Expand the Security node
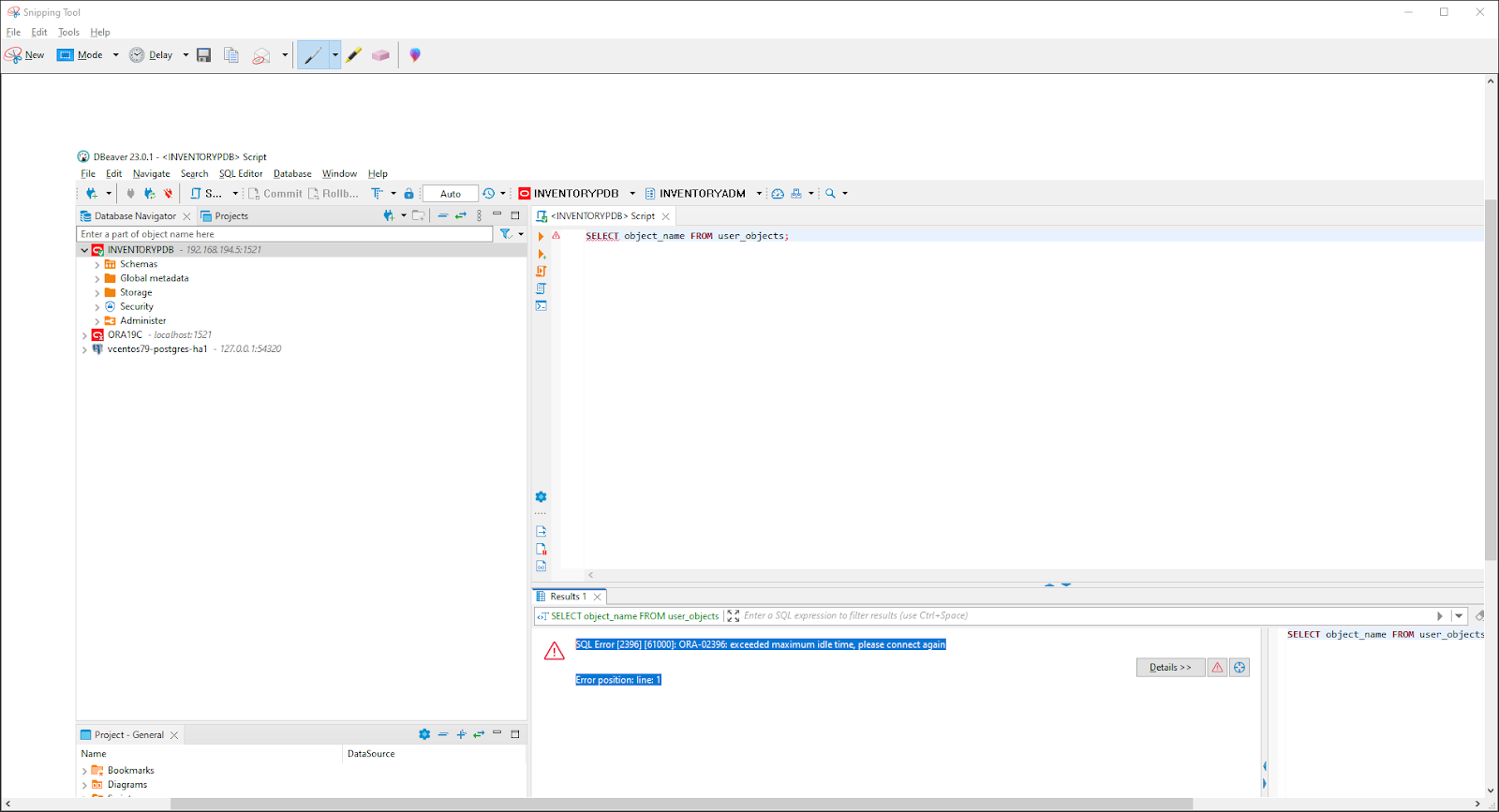This screenshot has height=812, width=1499. point(96,307)
